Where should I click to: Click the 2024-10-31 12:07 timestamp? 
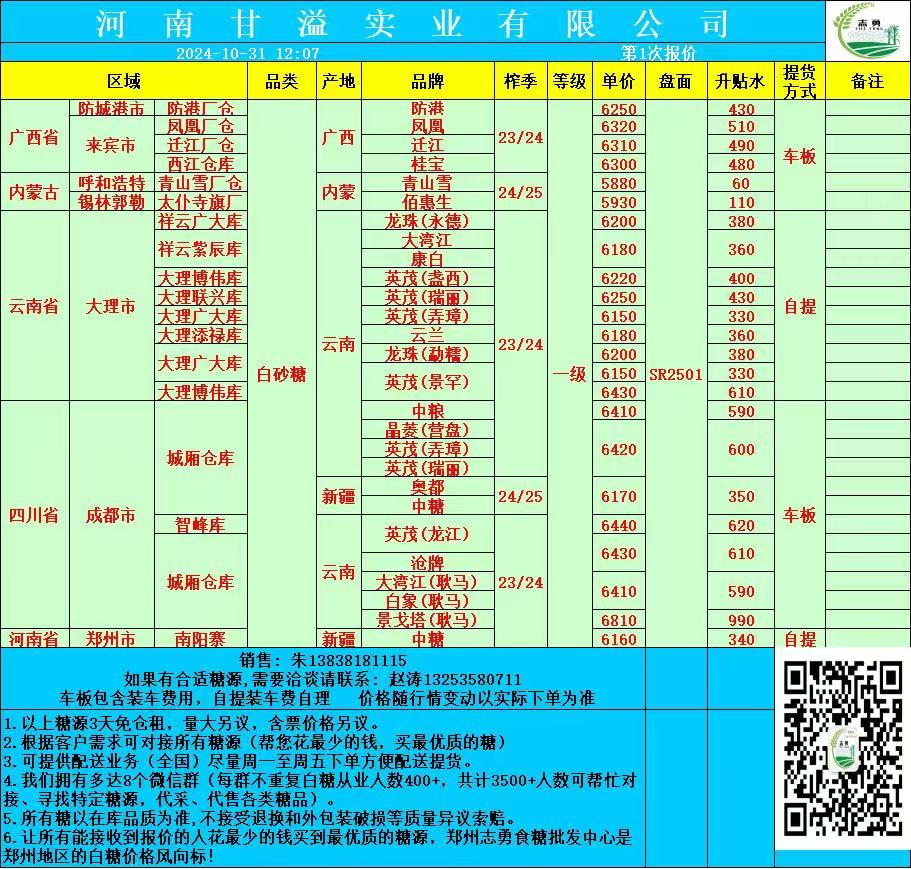(x=247, y=53)
